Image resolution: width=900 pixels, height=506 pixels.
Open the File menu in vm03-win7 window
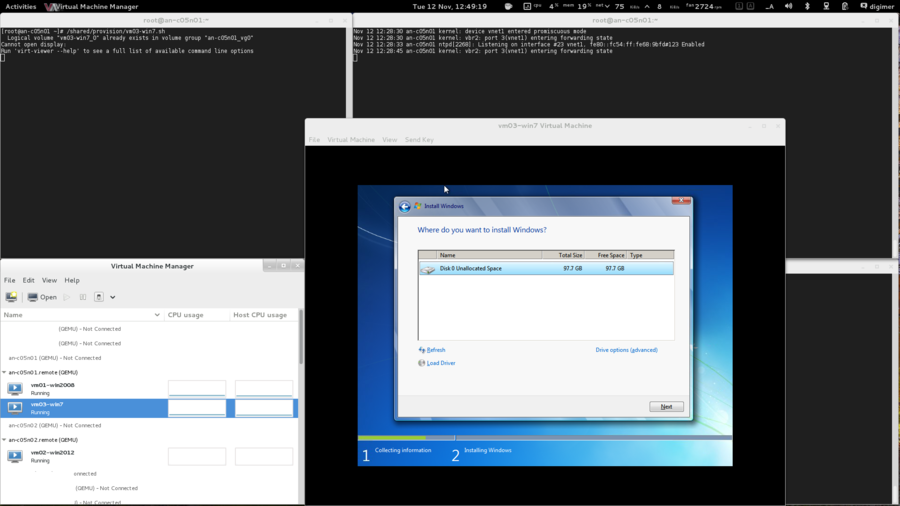pos(314,140)
